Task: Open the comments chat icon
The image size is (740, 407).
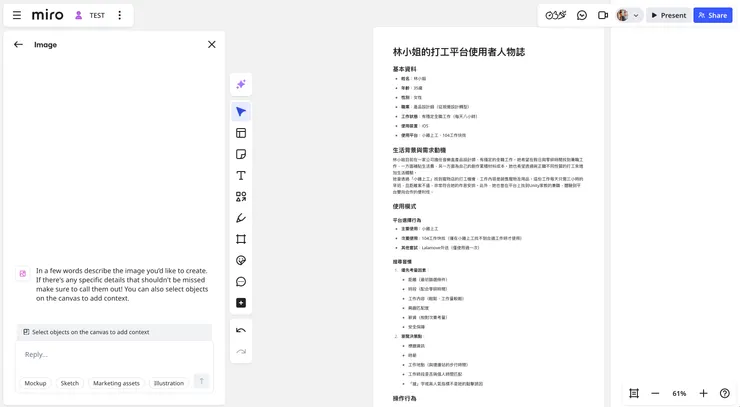Action: tap(582, 15)
